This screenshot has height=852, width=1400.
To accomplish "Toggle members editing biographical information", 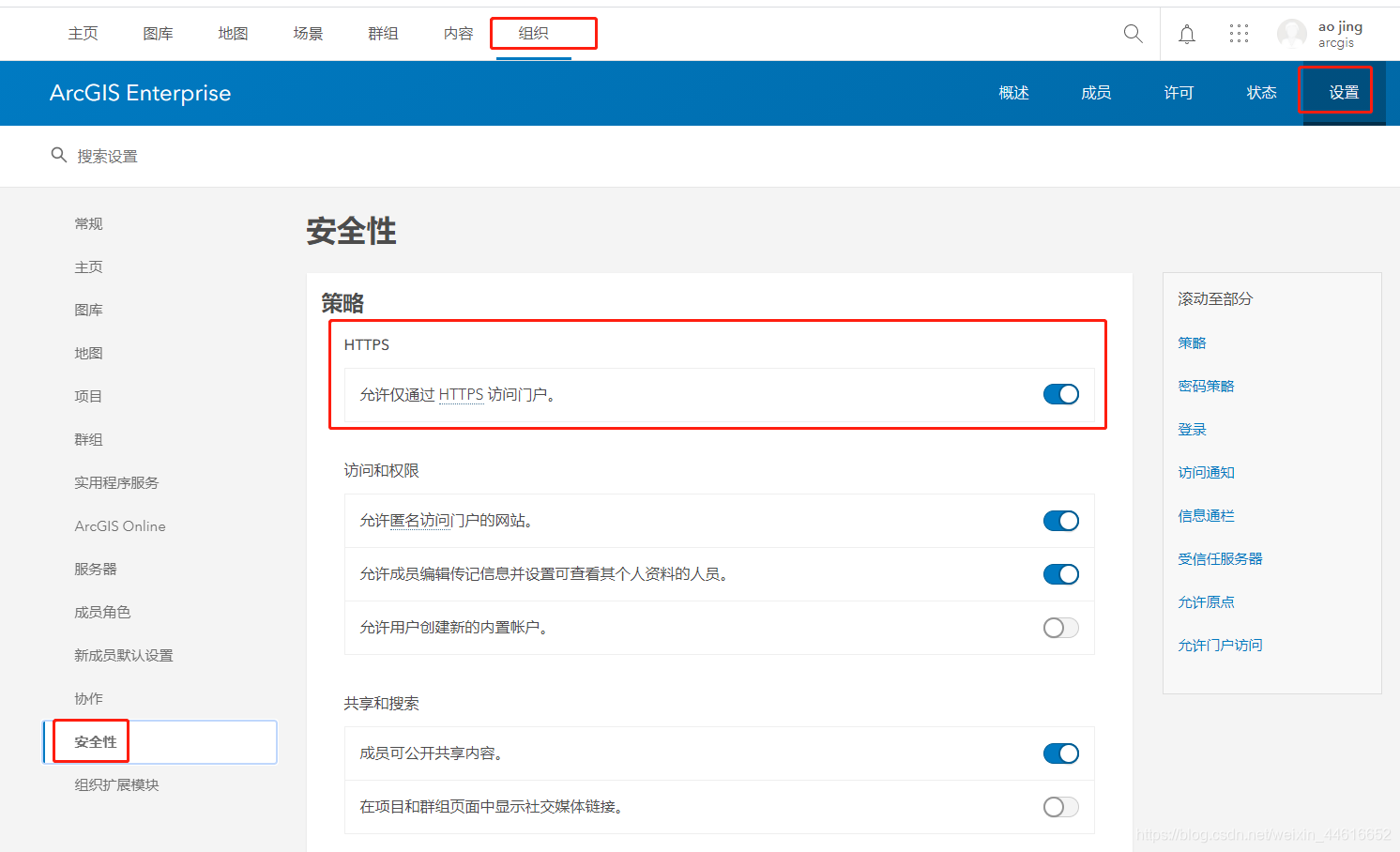I will click(x=1060, y=574).
